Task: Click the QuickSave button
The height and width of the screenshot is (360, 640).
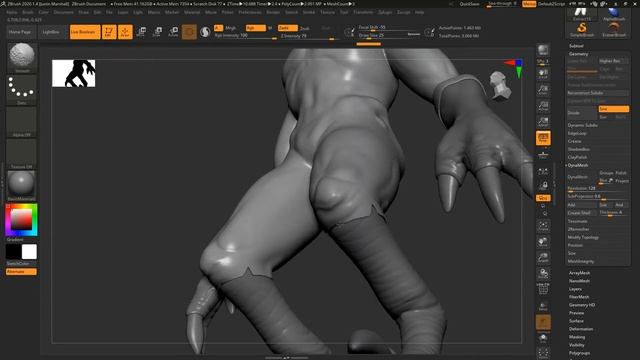Action: [x=469, y=4]
